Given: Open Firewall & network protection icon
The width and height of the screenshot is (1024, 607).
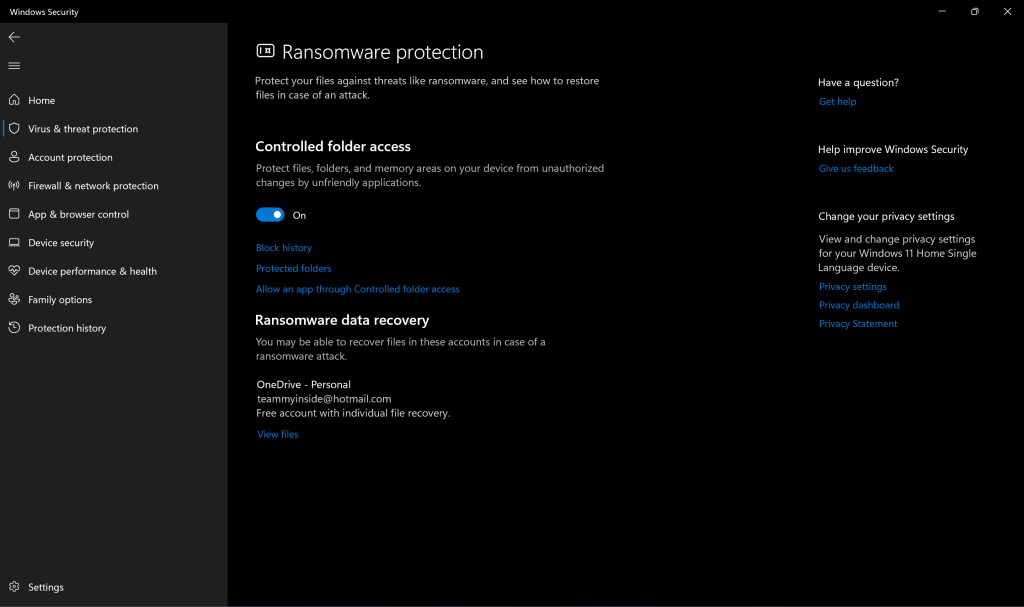Looking at the screenshot, I should click(14, 186).
